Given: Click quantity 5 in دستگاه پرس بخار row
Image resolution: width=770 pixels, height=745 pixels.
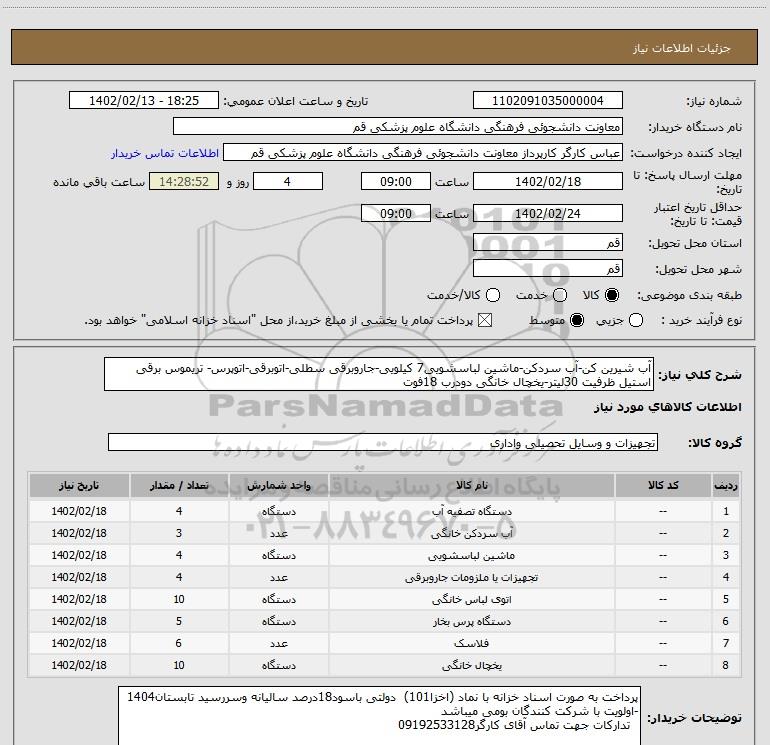Looking at the screenshot, I should [179, 621].
